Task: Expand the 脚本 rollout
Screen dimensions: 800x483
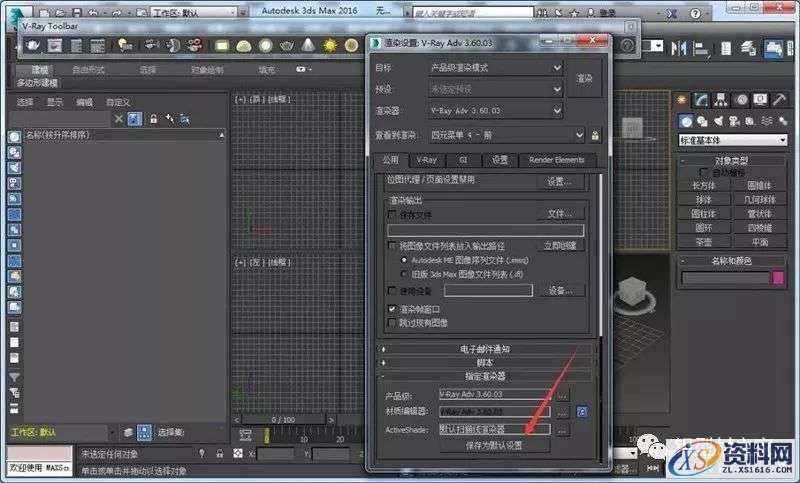Action: tap(486, 363)
